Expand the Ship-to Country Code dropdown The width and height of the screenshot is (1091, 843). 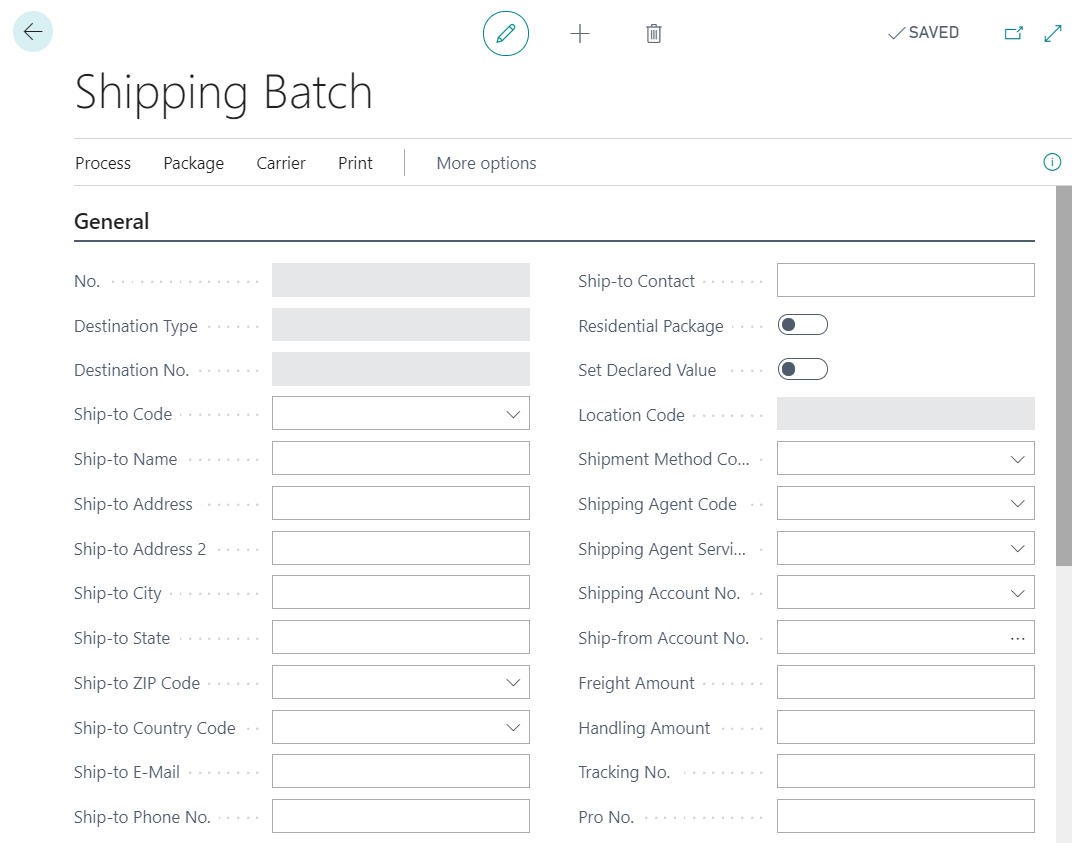click(x=513, y=728)
